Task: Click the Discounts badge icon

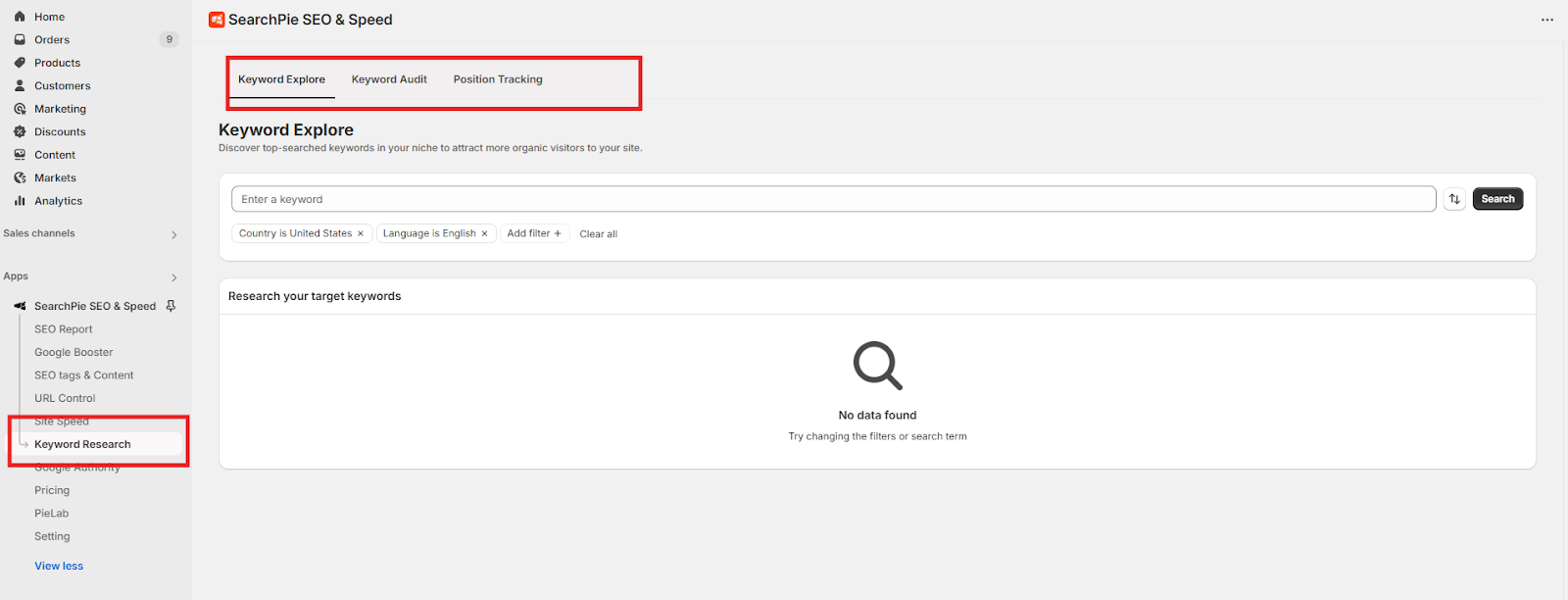Action: click(20, 132)
